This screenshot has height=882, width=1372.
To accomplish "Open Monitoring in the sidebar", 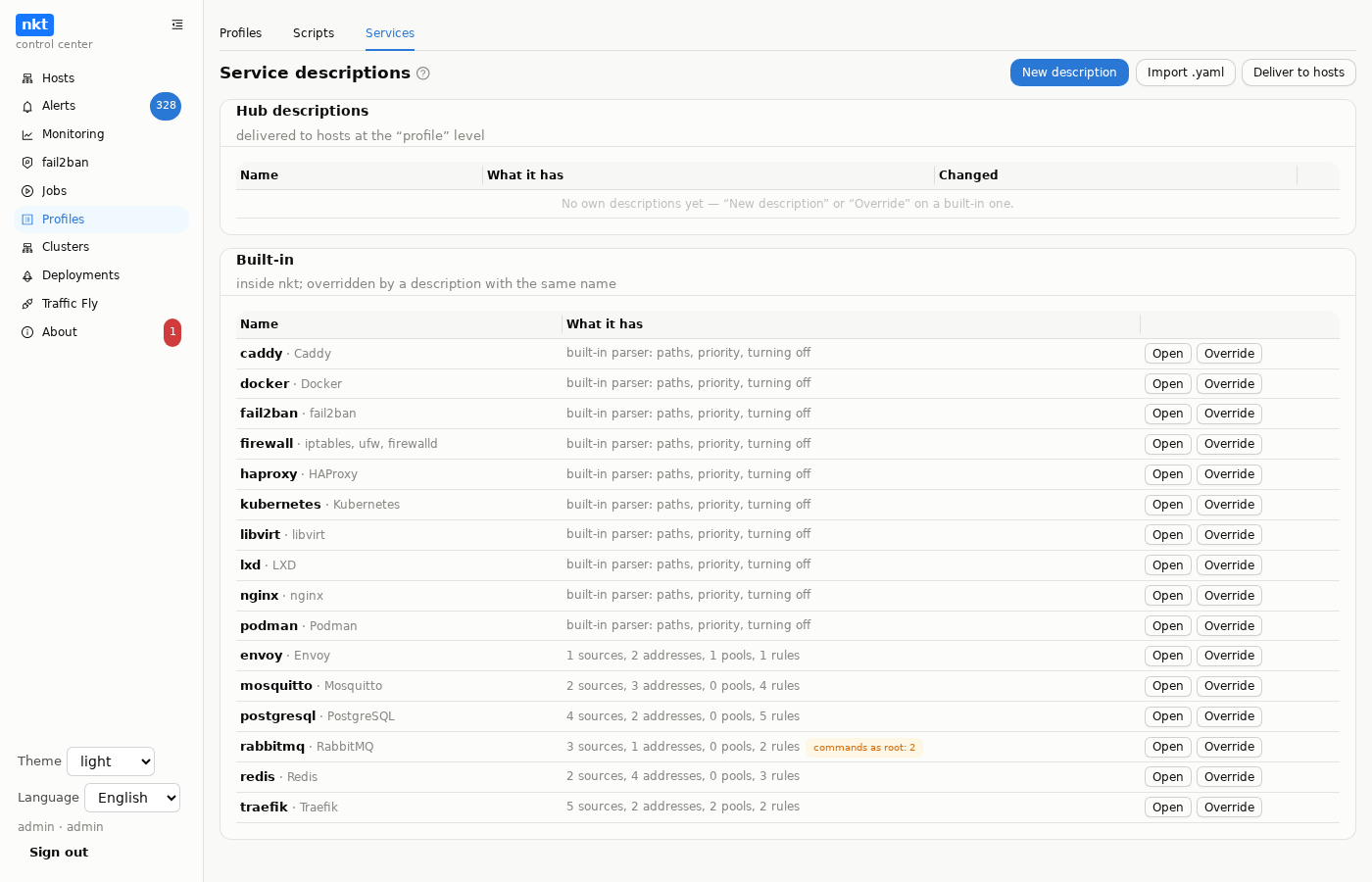I will click(x=102, y=134).
